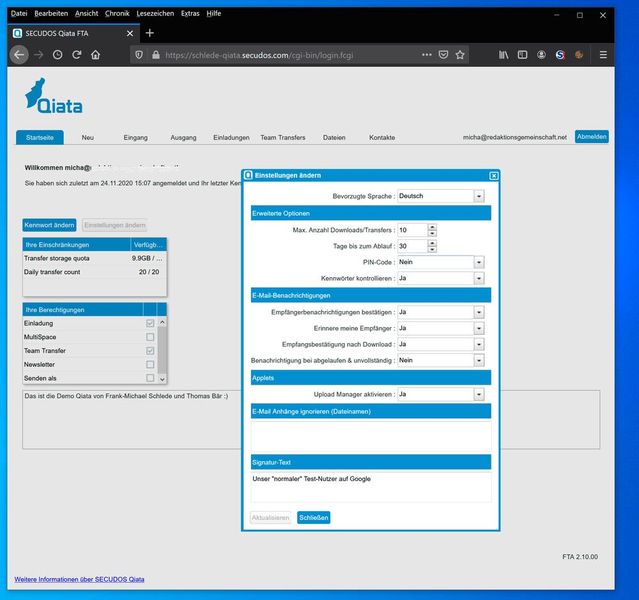The image size is (639, 600).
Task: Decrease Tage bis zum Ablauf value
Action: [x=432, y=249]
